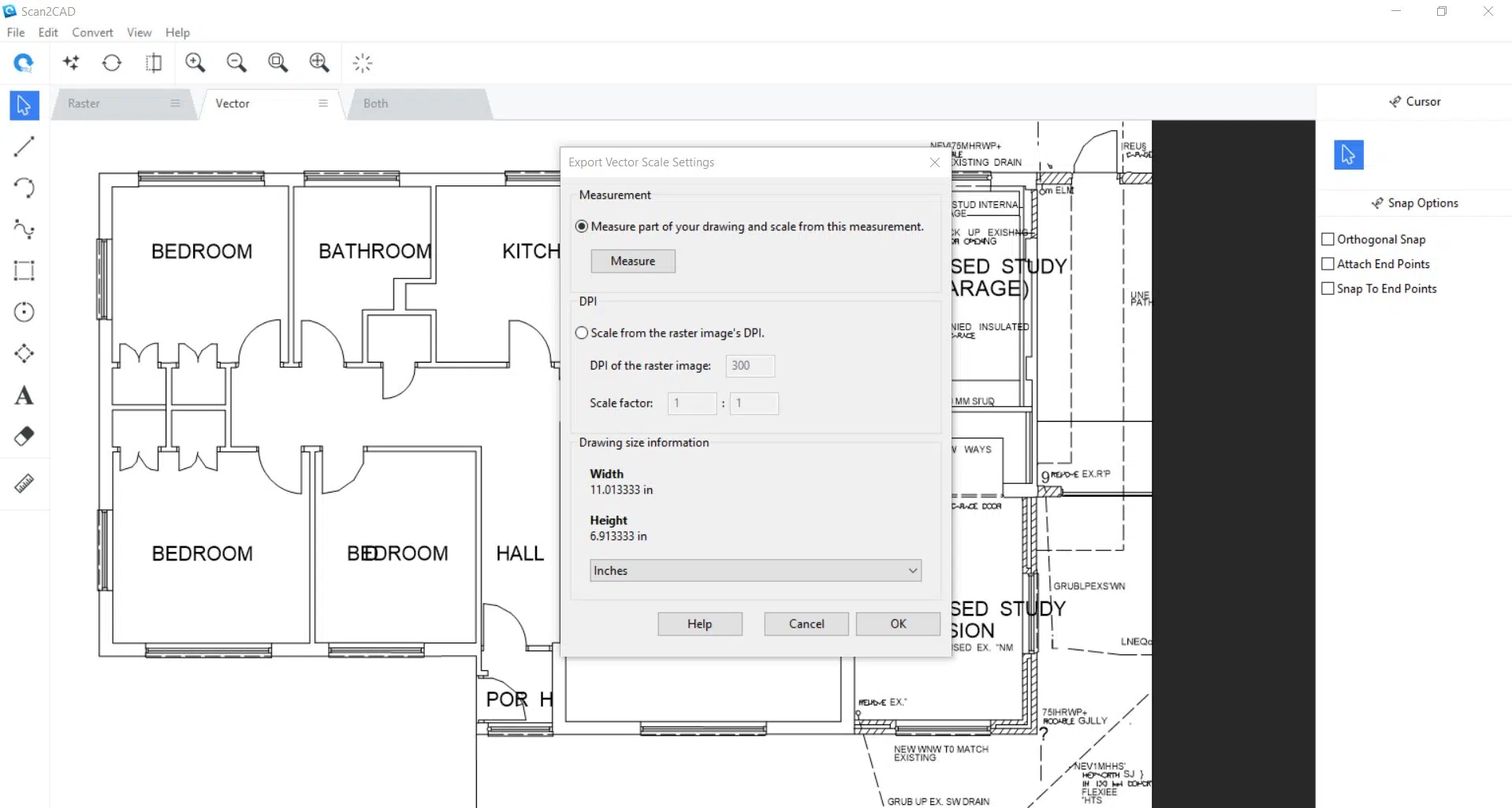
Task: Confirm scale settings with OK
Action: (x=898, y=624)
